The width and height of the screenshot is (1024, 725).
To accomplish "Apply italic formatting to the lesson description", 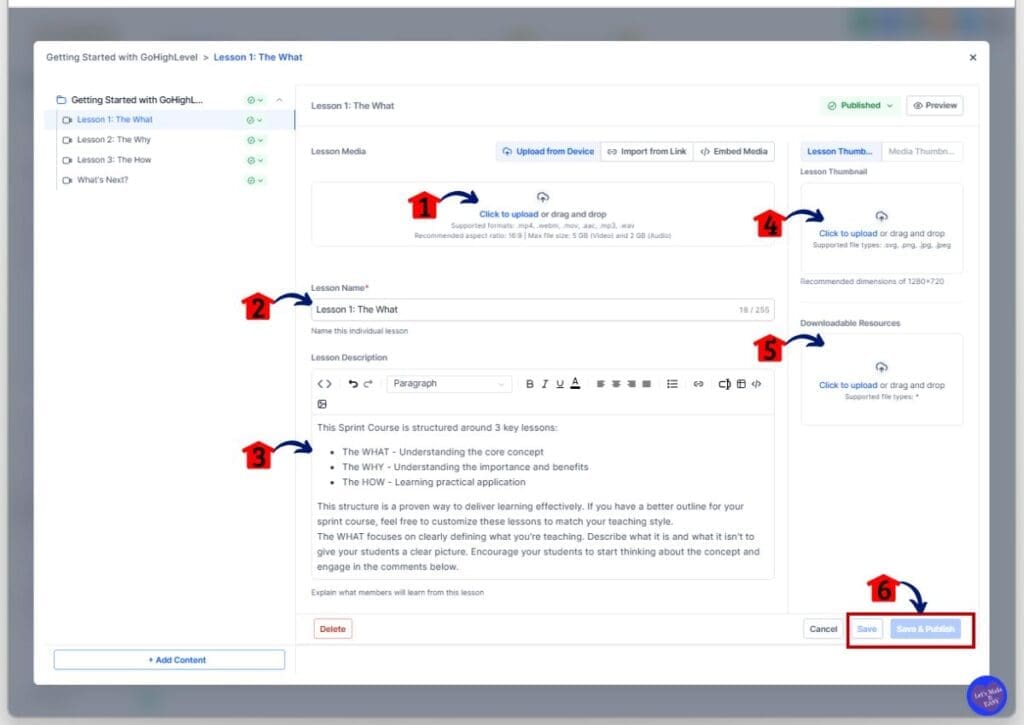I will tap(544, 383).
